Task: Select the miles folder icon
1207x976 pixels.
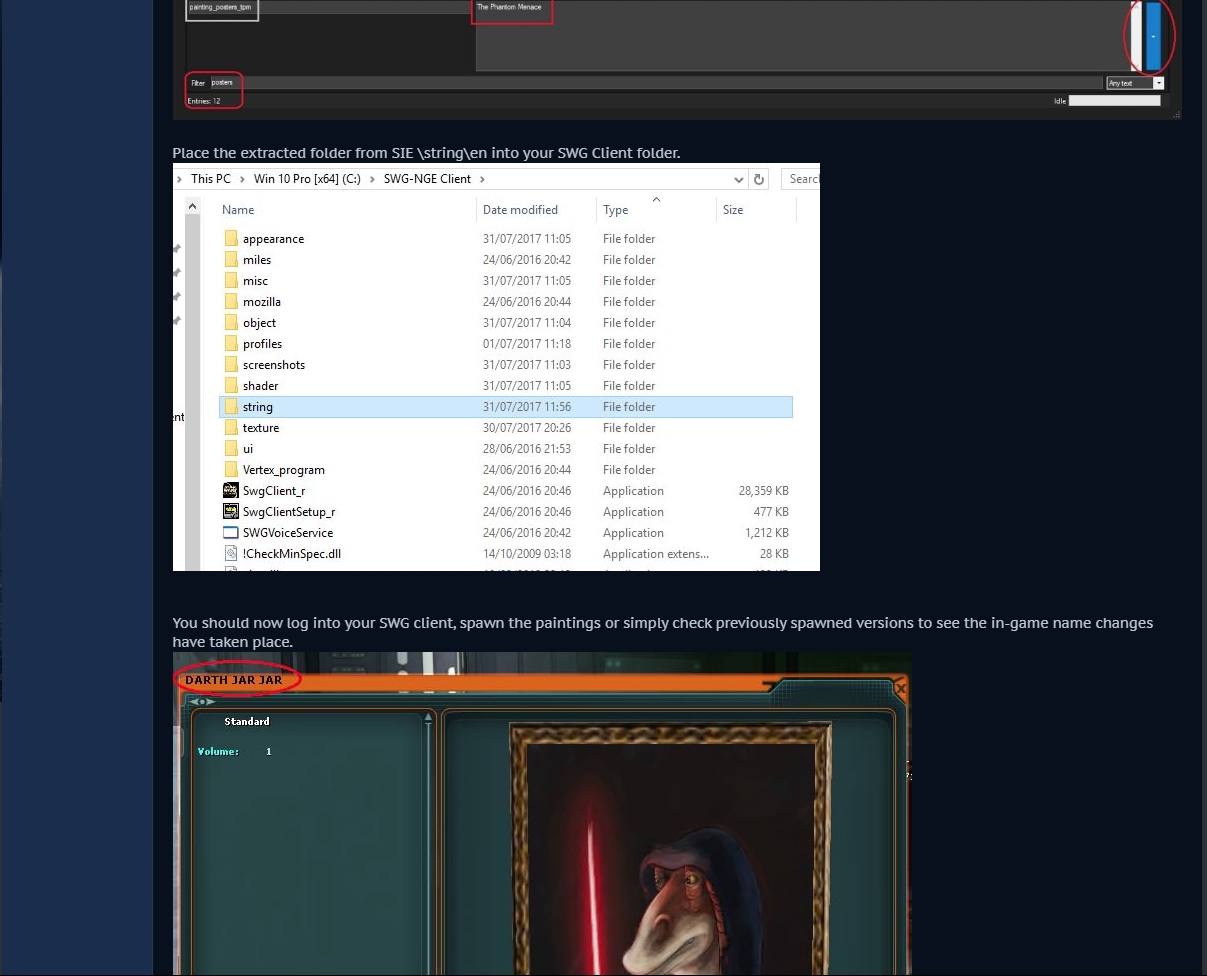Action: pos(231,260)
